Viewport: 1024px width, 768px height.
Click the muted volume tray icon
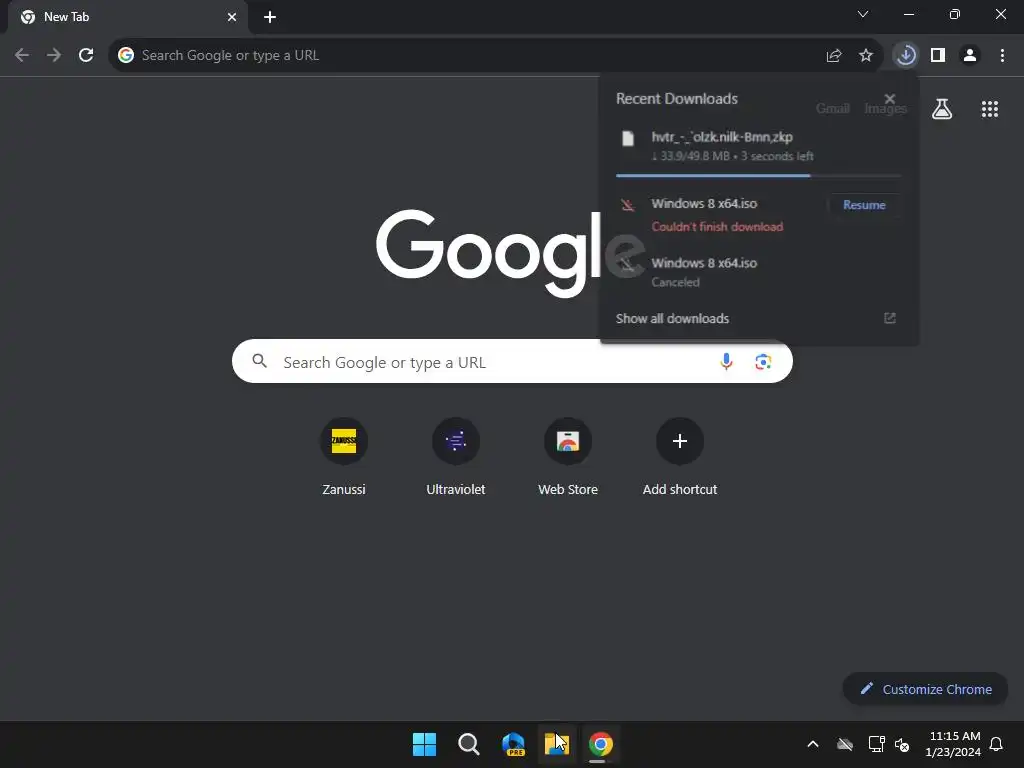click(x=902, y=744)
